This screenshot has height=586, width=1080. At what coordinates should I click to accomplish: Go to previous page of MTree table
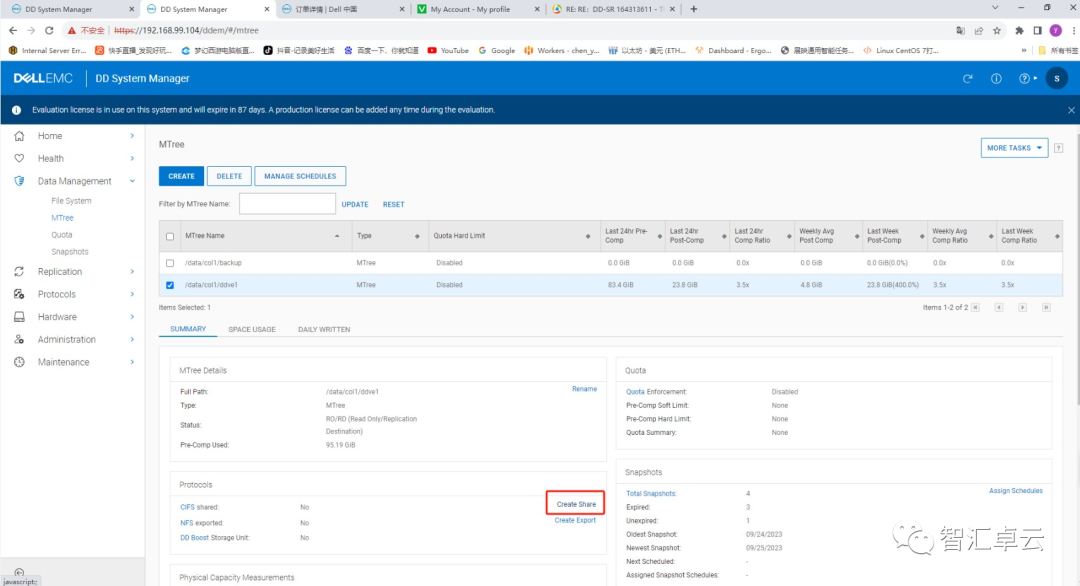point(999,308)
